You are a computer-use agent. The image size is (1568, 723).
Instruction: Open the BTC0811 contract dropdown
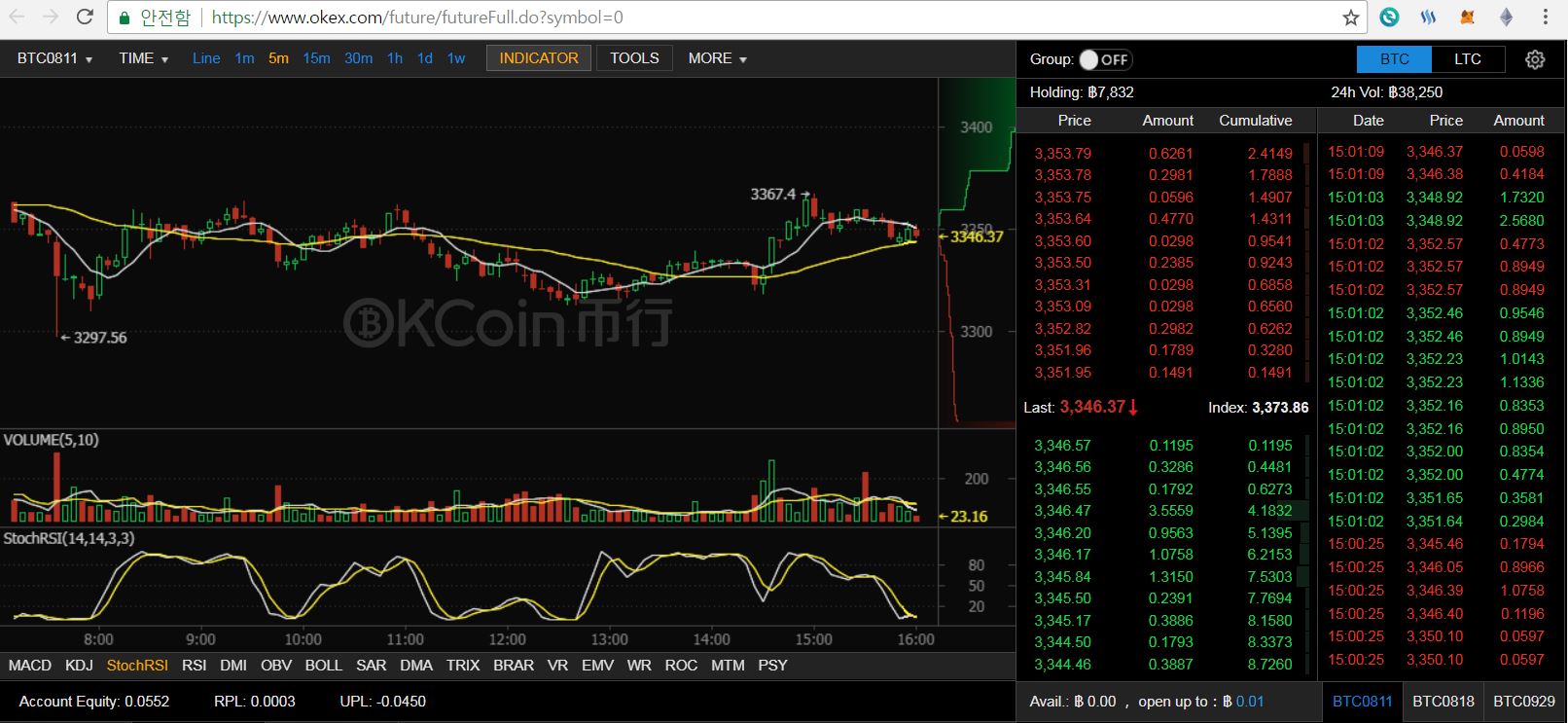(x=54, y=58)
